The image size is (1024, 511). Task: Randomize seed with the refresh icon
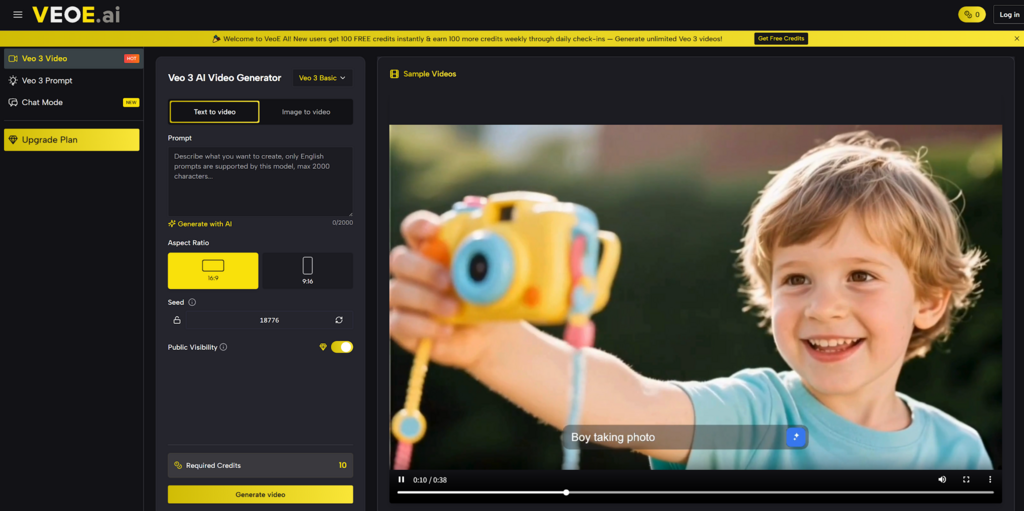coord(339,320)
